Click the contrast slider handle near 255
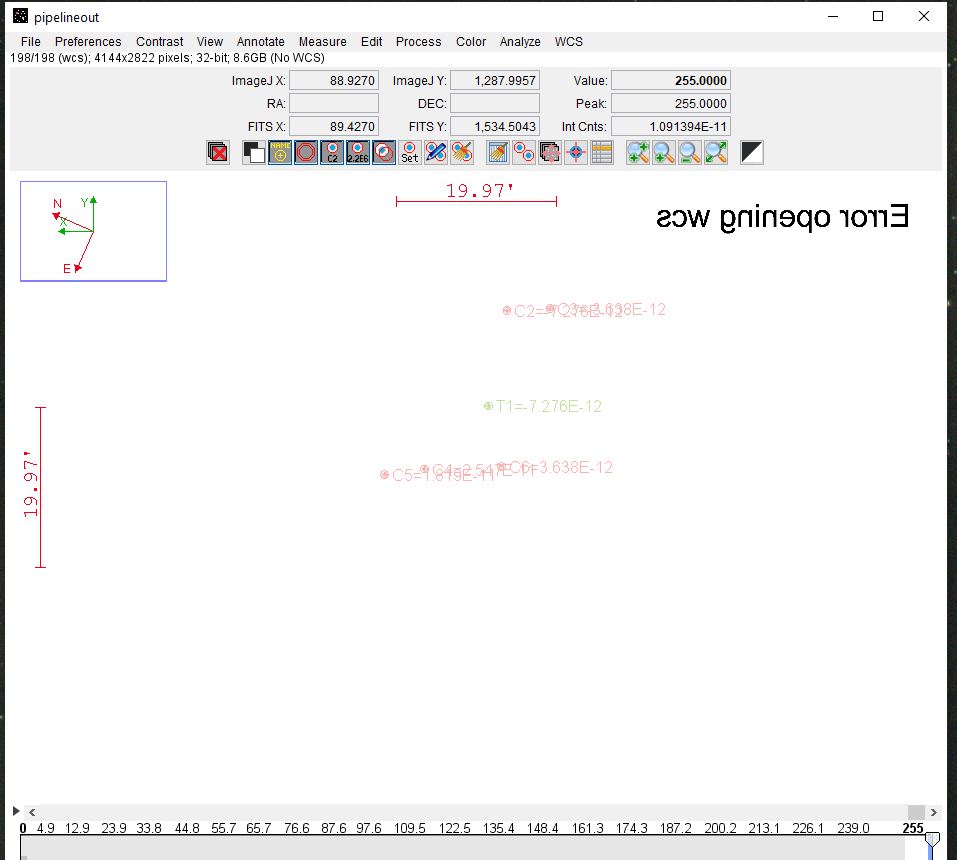Screen dimensions: 957x860 932,839
